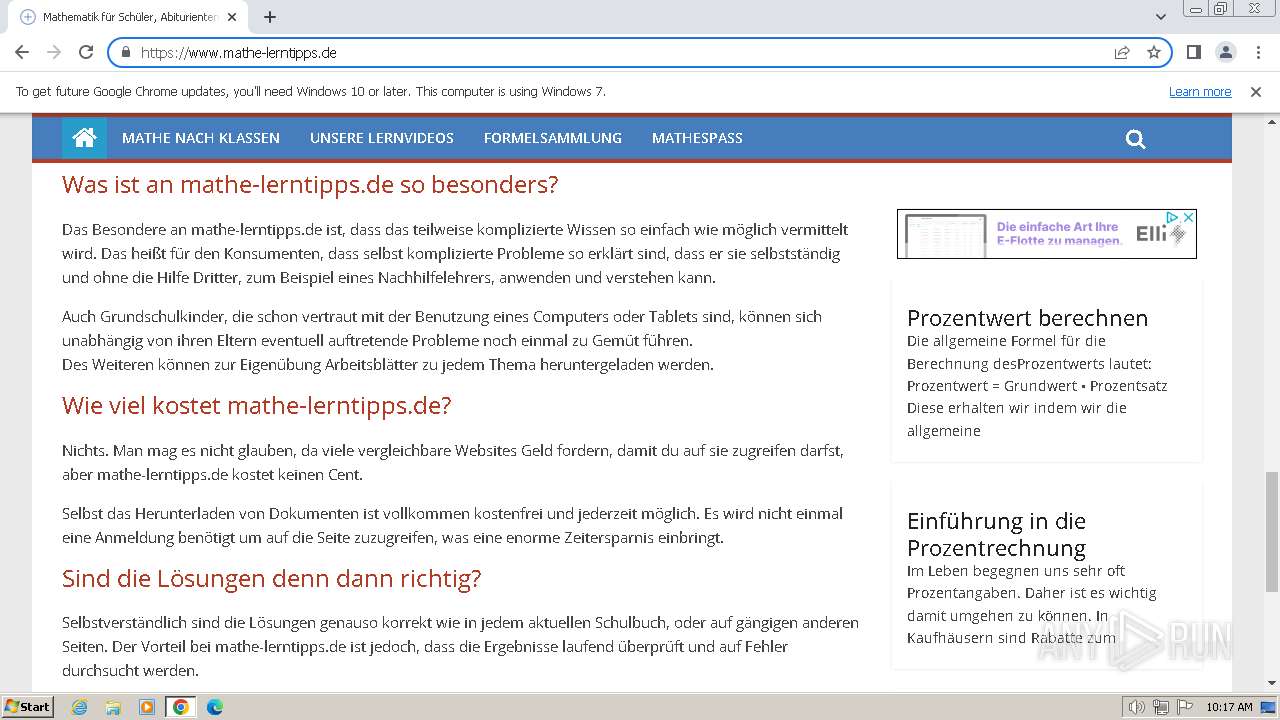Open FORMELSAMMLUNG menu item
1280x720 pixels.
click(553, 138)
